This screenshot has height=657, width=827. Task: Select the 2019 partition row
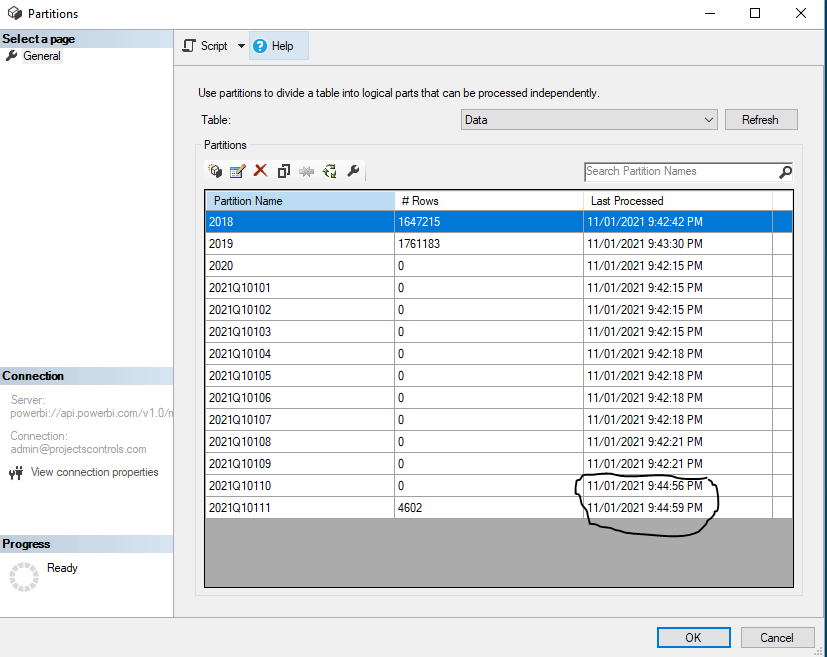pos(300,244)
